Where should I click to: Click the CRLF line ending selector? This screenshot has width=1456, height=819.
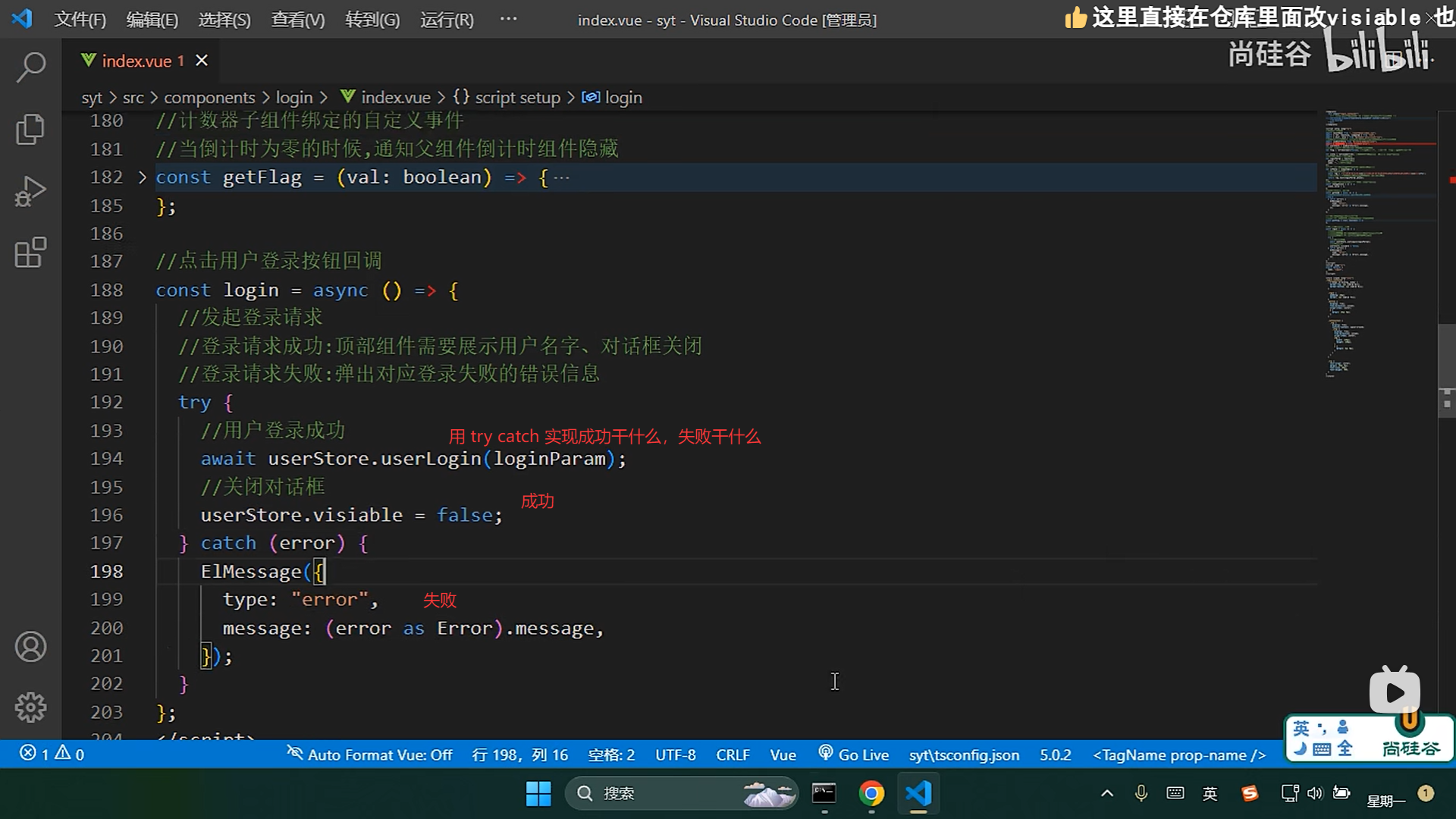(x=733, y=755)
